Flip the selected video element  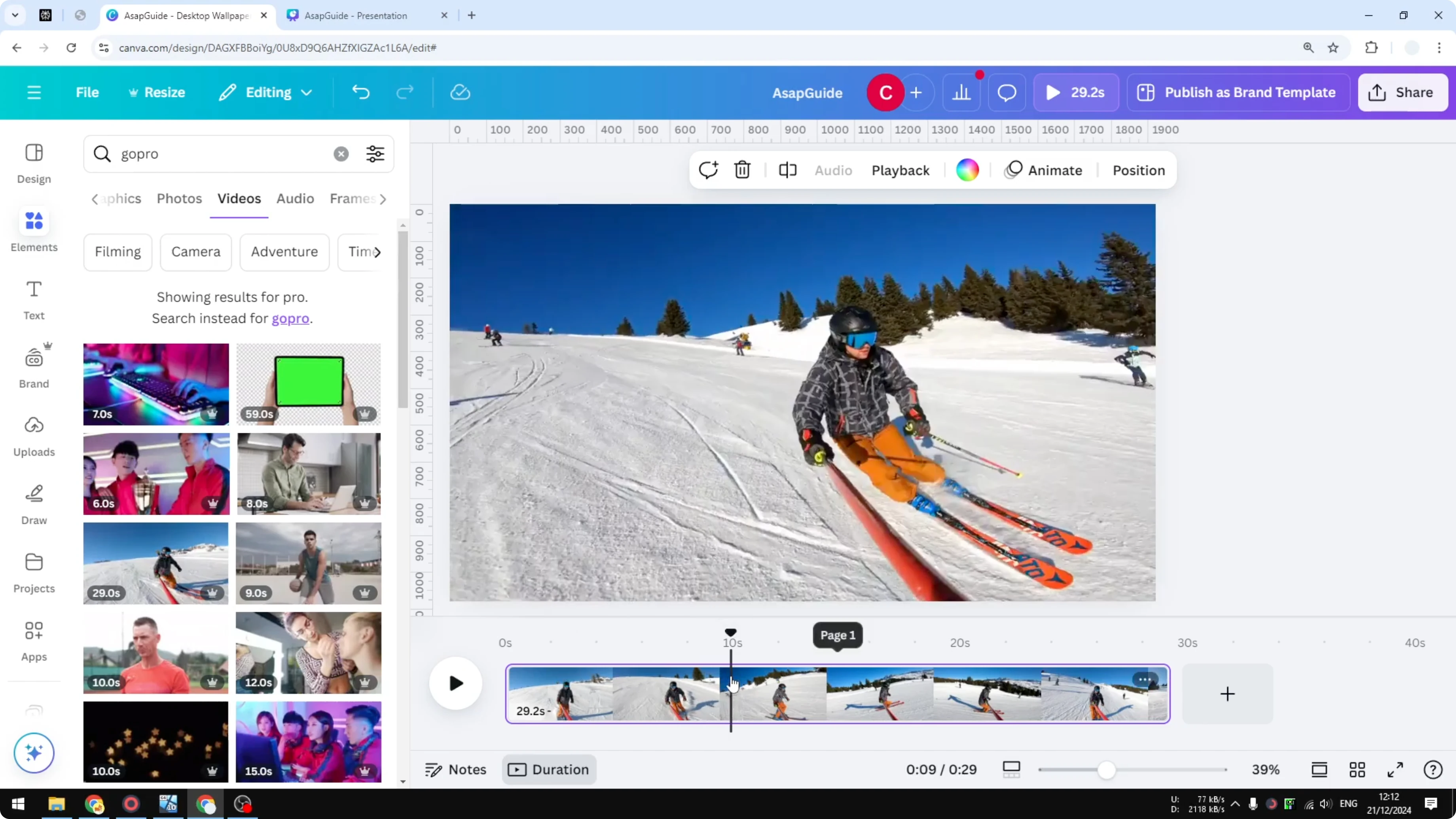click(x=787, y=170)
